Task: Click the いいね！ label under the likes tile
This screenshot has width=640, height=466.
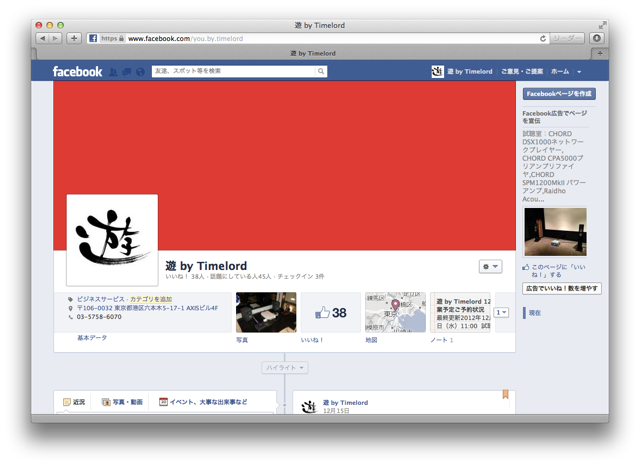Action: click(312, 340)
